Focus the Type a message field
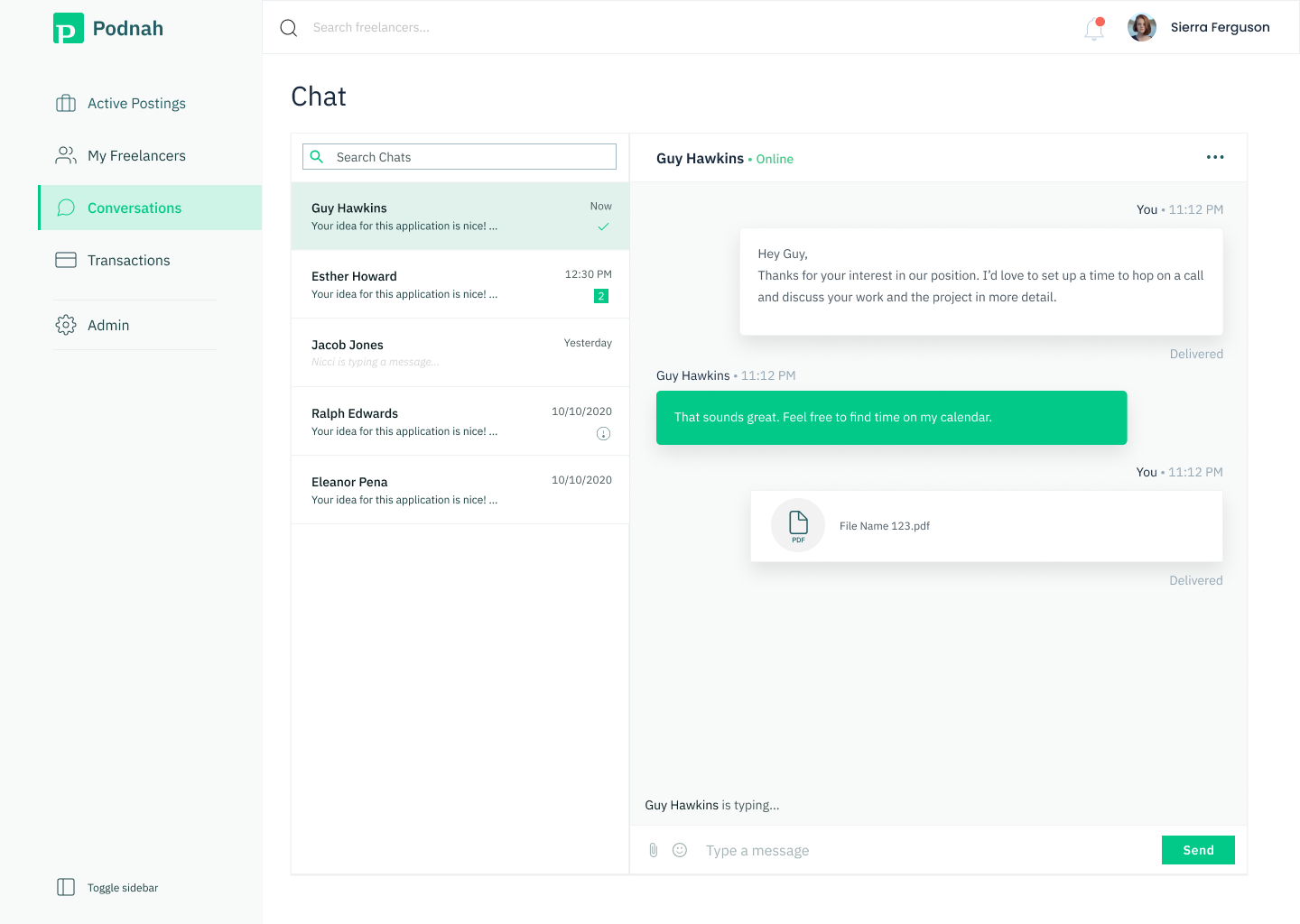 click(925, 850)
